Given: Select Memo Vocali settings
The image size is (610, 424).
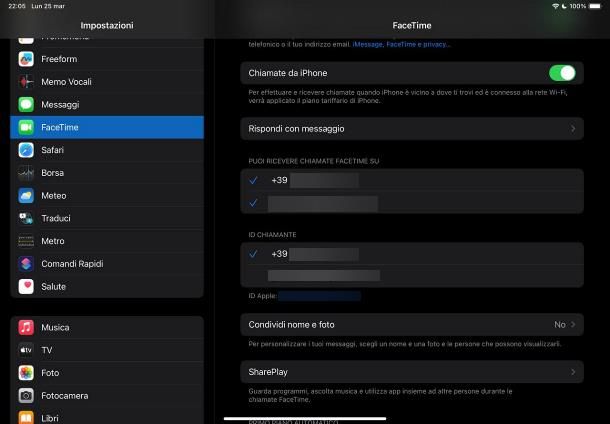Looking at the screenshot, I should pos(107,82).
